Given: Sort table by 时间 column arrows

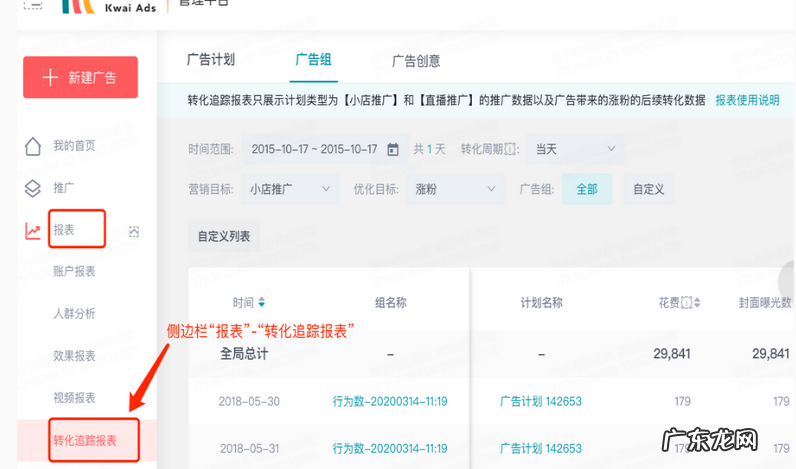Looking at the screenshot, I should tap(261, 303).
